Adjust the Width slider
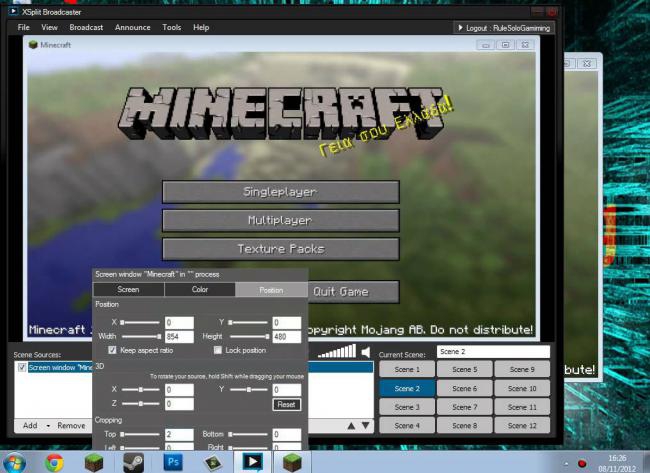The height and width of the screenshot is (473, 650). [x=141, y=336]
